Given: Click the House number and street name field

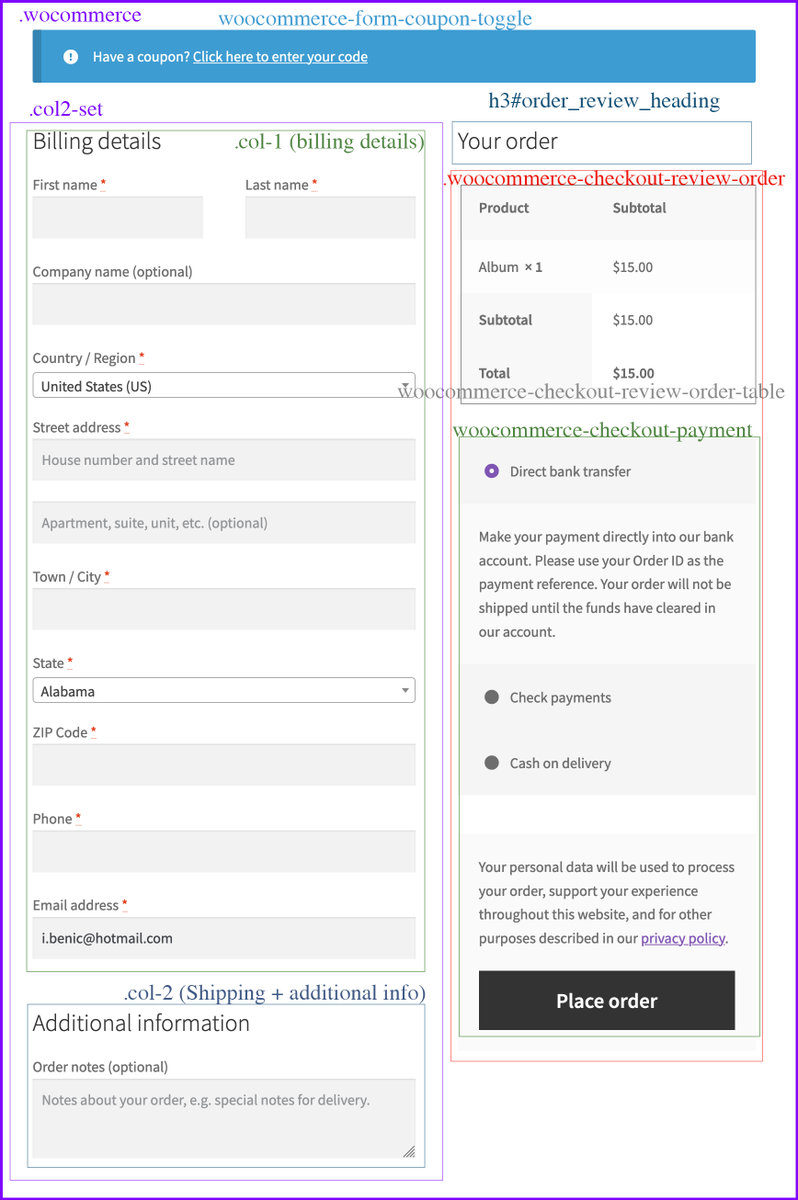Looking at the screenshot, I should [224, 460].
